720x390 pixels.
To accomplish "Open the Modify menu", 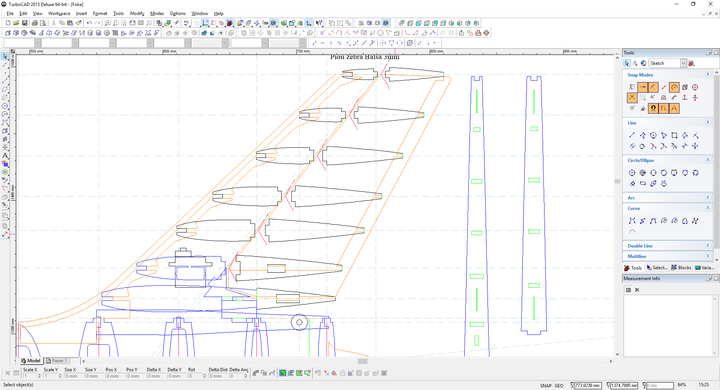I will point(137,13).
